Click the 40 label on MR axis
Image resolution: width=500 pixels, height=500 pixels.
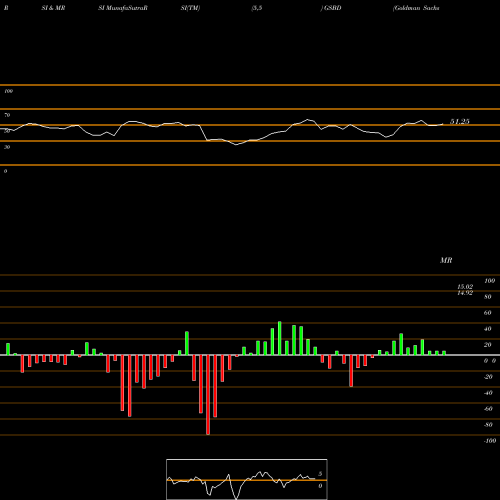pos(488,329)
